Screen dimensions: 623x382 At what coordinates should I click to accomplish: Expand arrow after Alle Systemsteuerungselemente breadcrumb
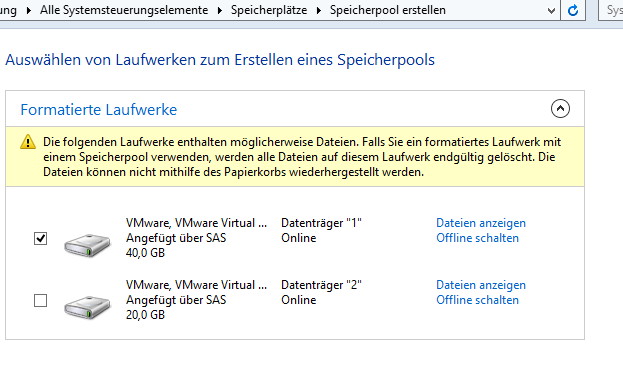(x=220, y=10)
